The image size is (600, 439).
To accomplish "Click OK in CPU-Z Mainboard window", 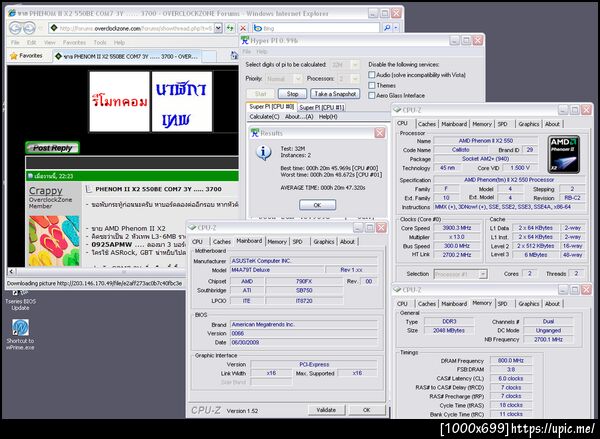I will point(366,410).
